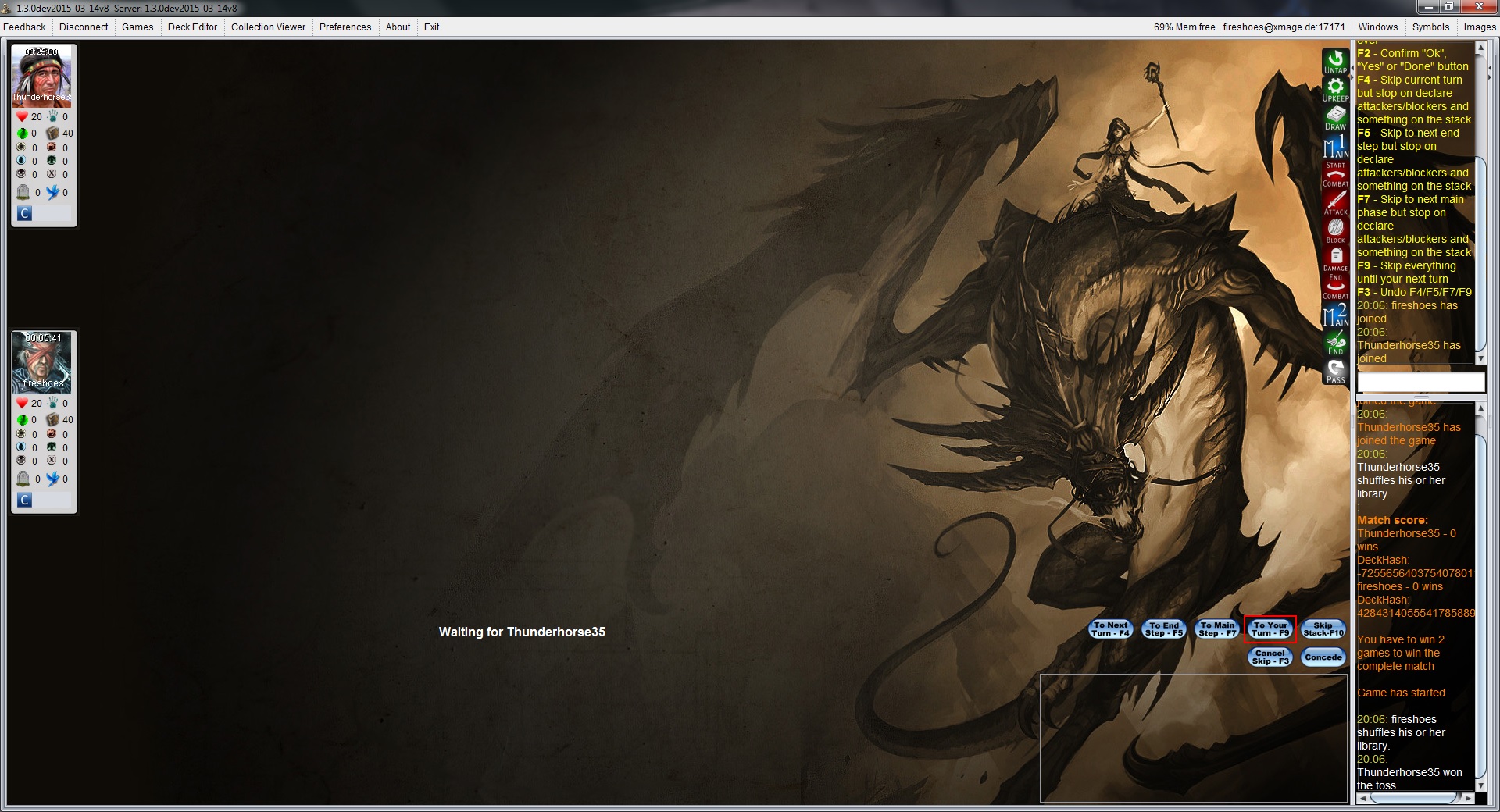Focus the chat message input field
Screen dimensions: 1500x812
pyautogui.click(x=1420, y=382)
